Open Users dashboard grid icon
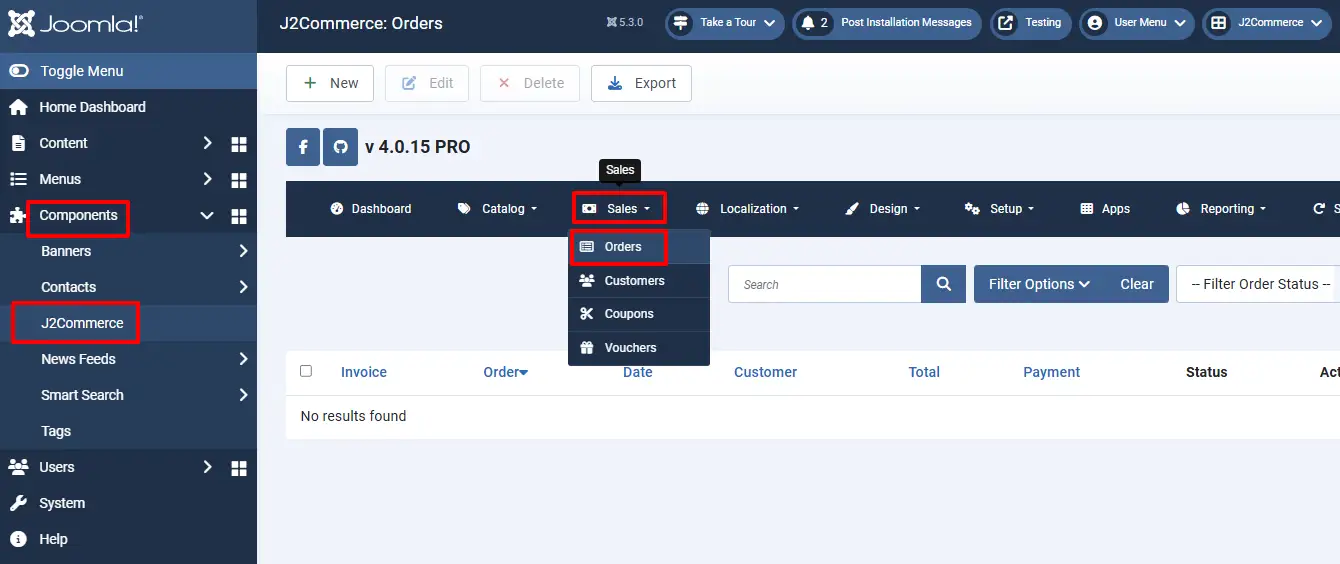Viewport: 1340px width, 564px height. point(239,468)
